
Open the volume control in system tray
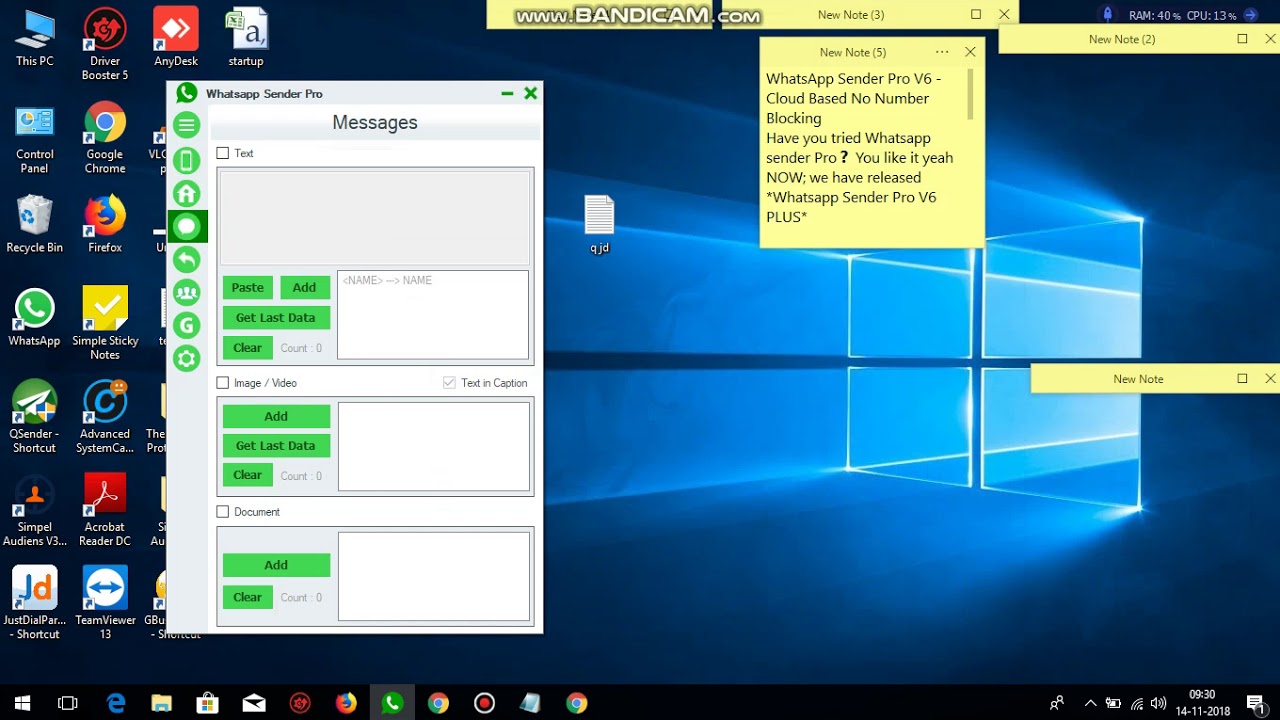click(x=1158, y=703)
